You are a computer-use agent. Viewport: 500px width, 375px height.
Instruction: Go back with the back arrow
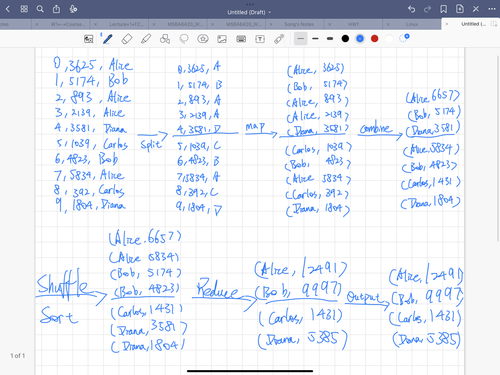[8, 9]
